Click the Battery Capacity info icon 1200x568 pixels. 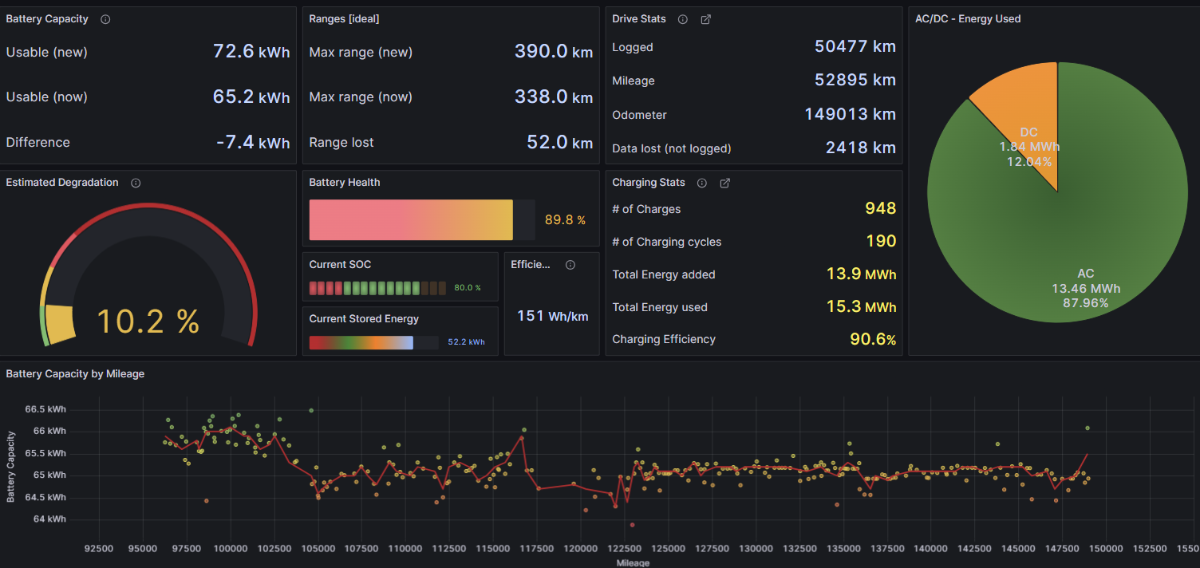106,19
